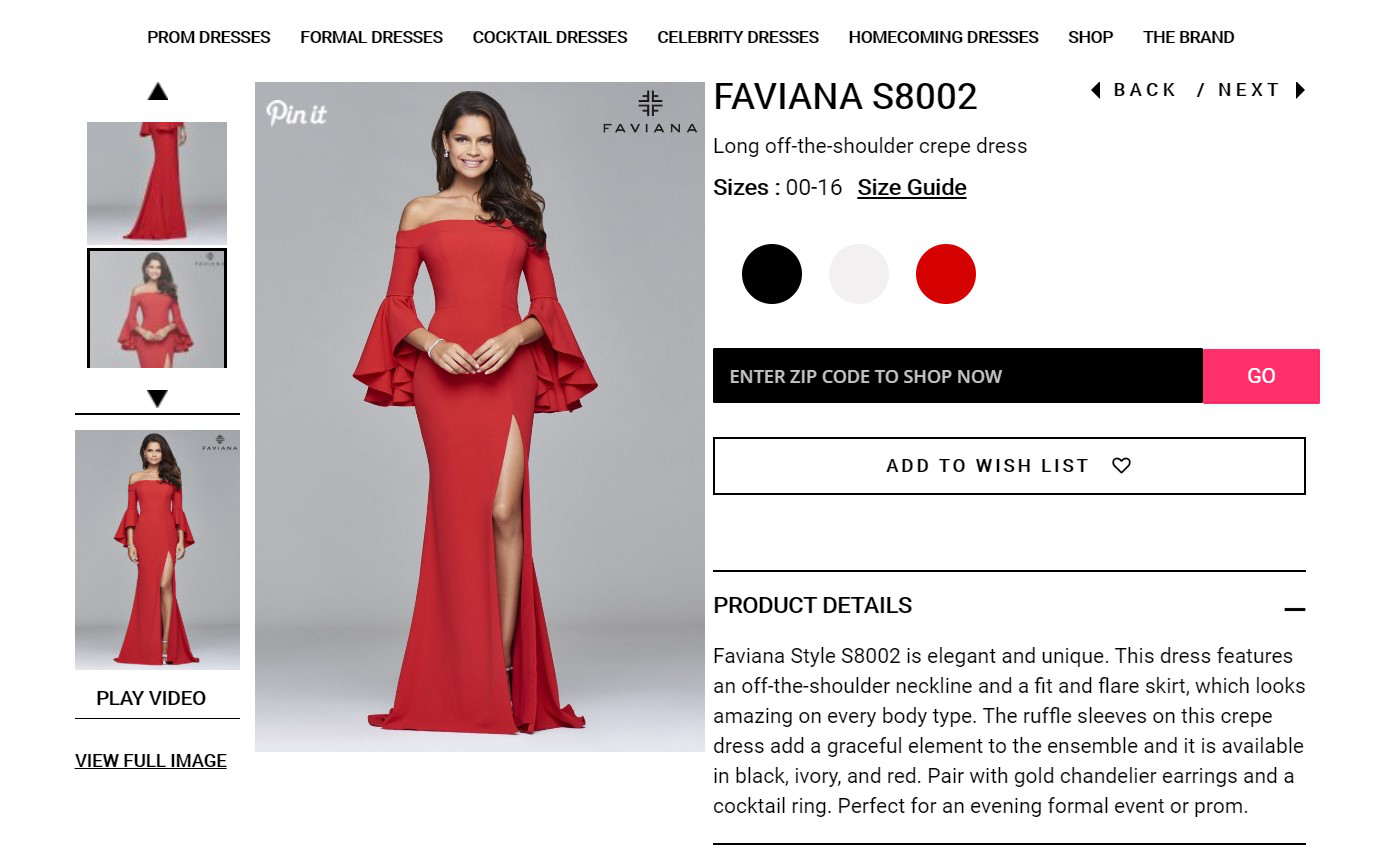Screen dimensions: 1393x849
Task: Play the dress video
Action: coord(151,698)
